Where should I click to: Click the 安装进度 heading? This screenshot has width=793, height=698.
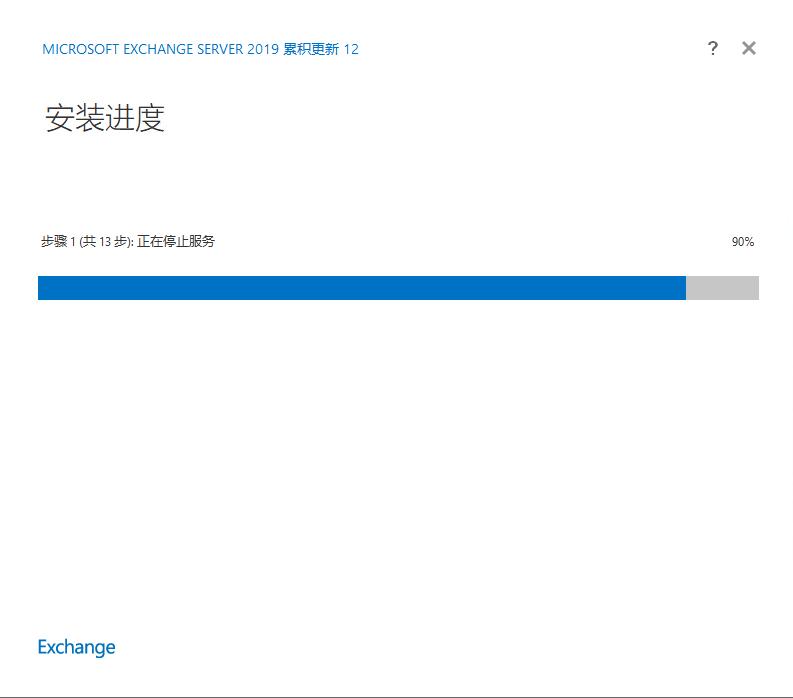[105, 118]
